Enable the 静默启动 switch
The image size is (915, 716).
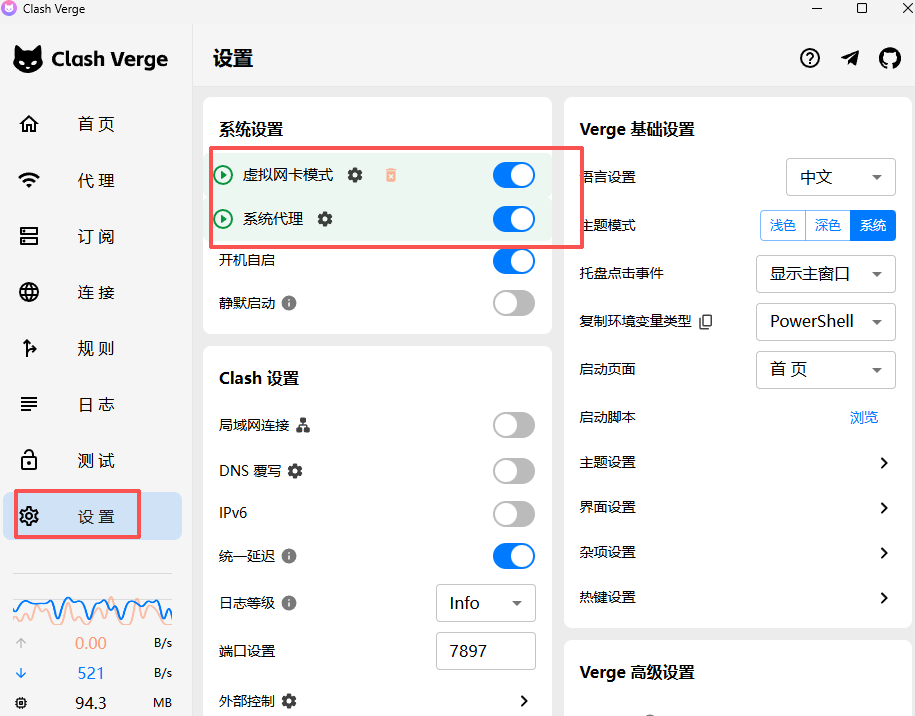(x=514, y=303)
